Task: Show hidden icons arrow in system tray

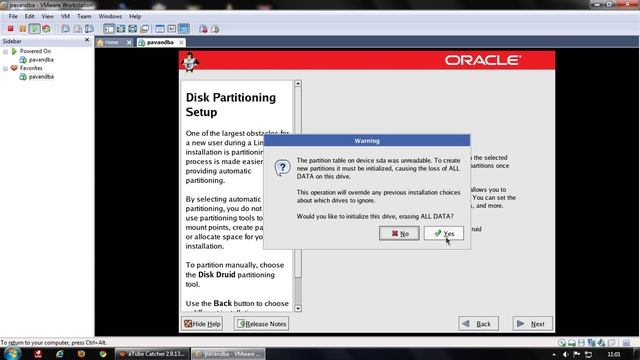Action: coord(554,355)
